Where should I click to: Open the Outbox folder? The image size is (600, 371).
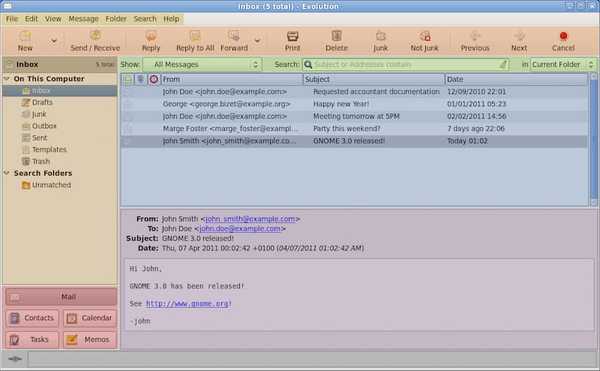coord(44,126)
